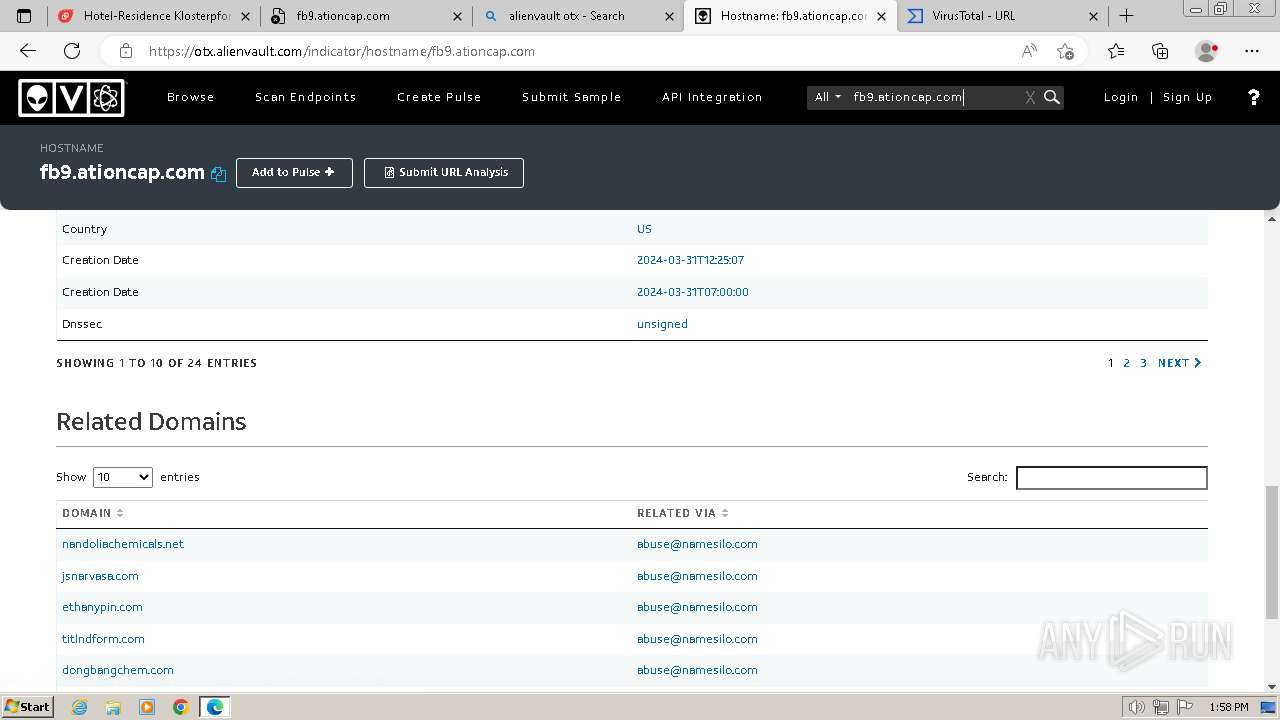1280x720 pixels.
Task: Go to page 2 of entries
Action: [x=1127, y=363]
